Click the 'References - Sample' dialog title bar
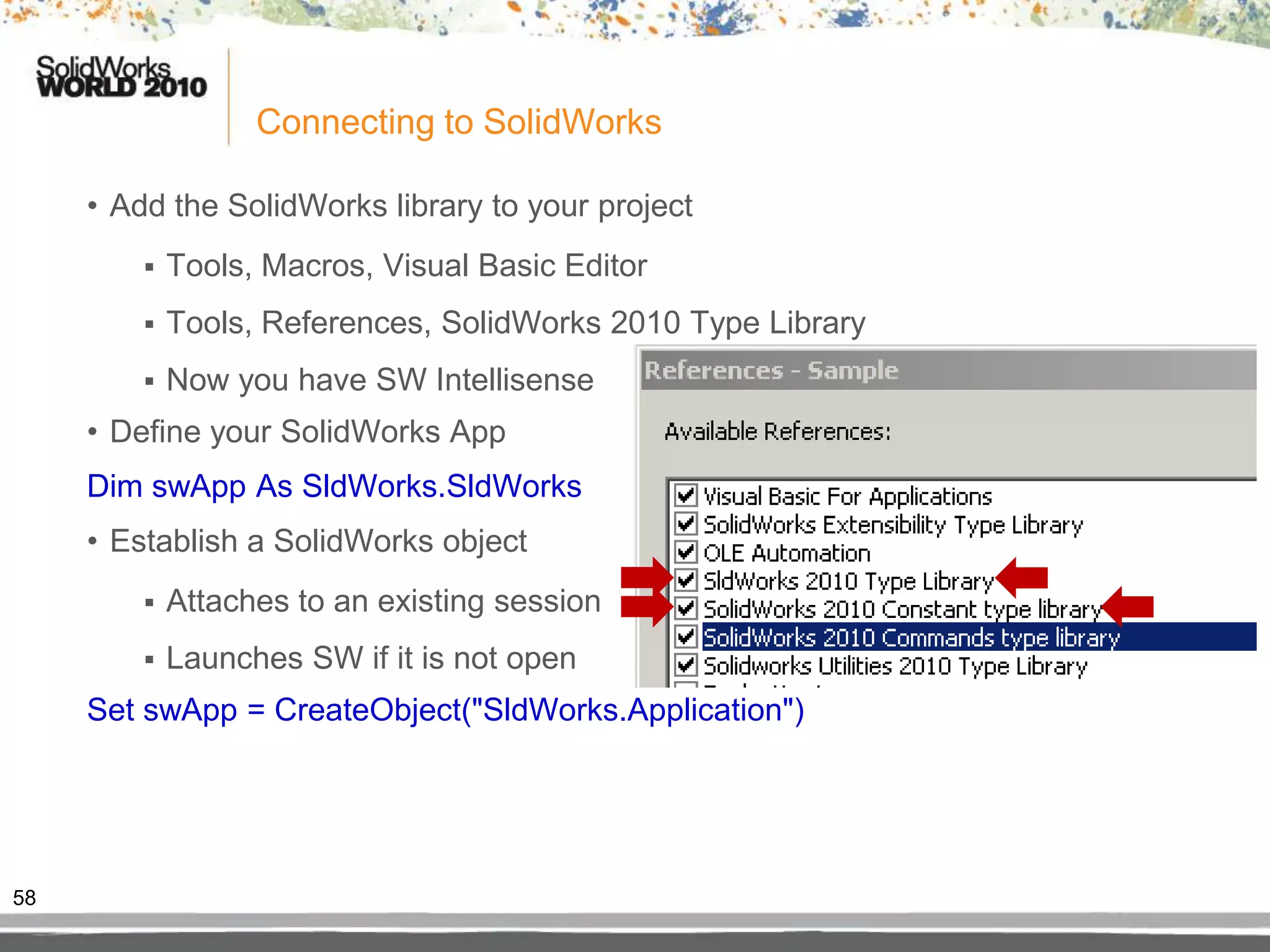Screen dimensions: 1270x952 tap(949, 371)
